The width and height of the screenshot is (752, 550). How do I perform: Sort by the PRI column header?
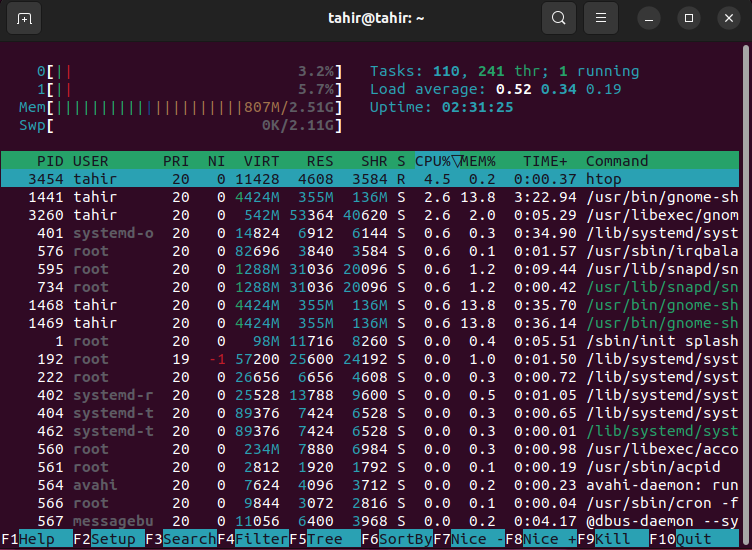pyautogui.click(x=176, y=161)
